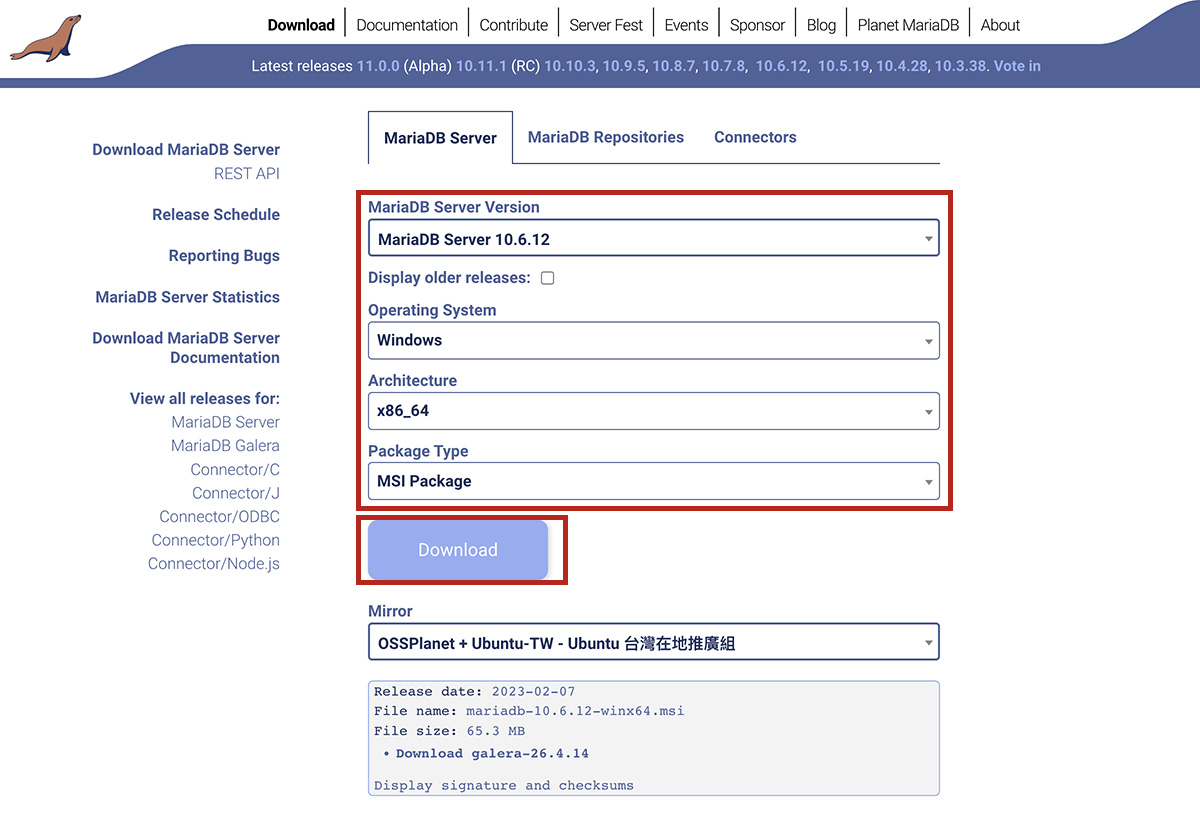1200x814 pixels.
Task: Click the MariaDB seal logo
Action: tap(45, 39)
